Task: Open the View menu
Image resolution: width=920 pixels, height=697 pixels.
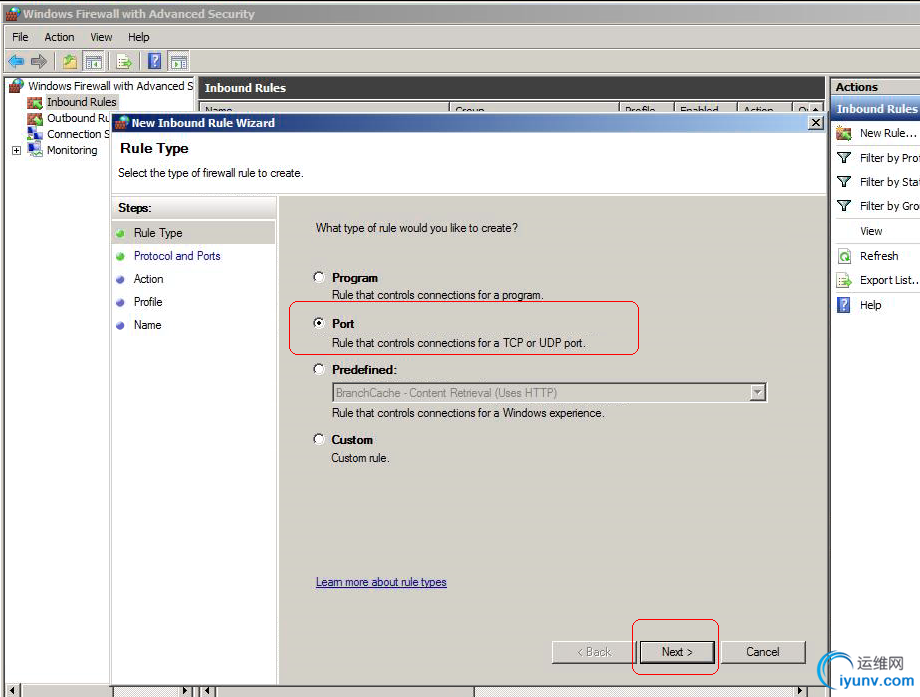Action: pyautogui.click(x=101, y=37)
